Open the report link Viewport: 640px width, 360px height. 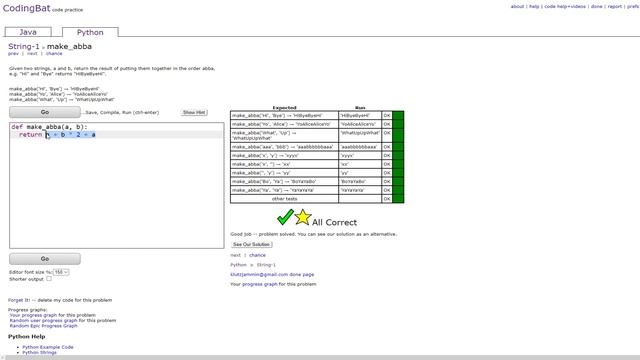(615, 7)
